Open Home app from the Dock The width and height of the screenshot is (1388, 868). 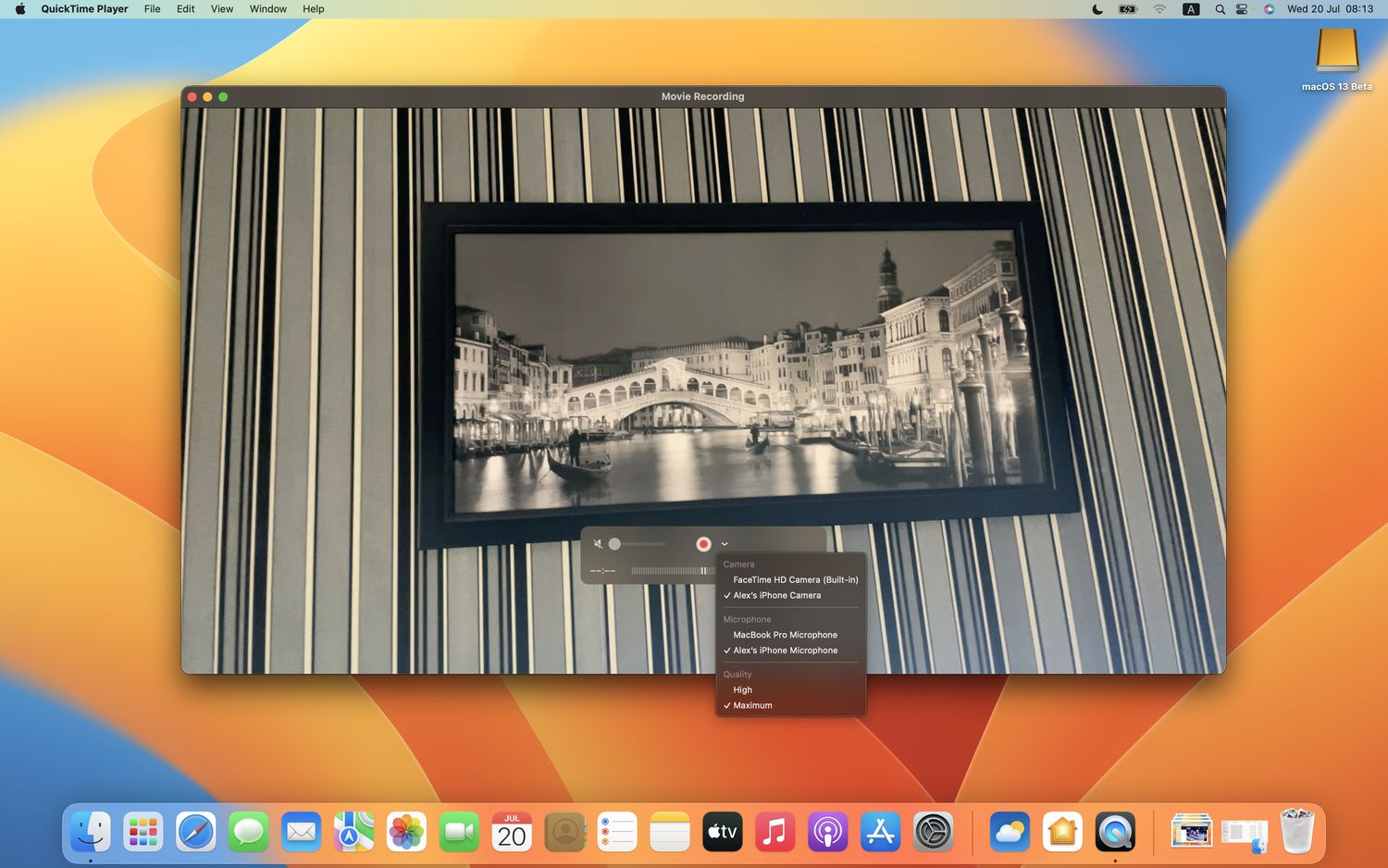tap(1062, 832)
